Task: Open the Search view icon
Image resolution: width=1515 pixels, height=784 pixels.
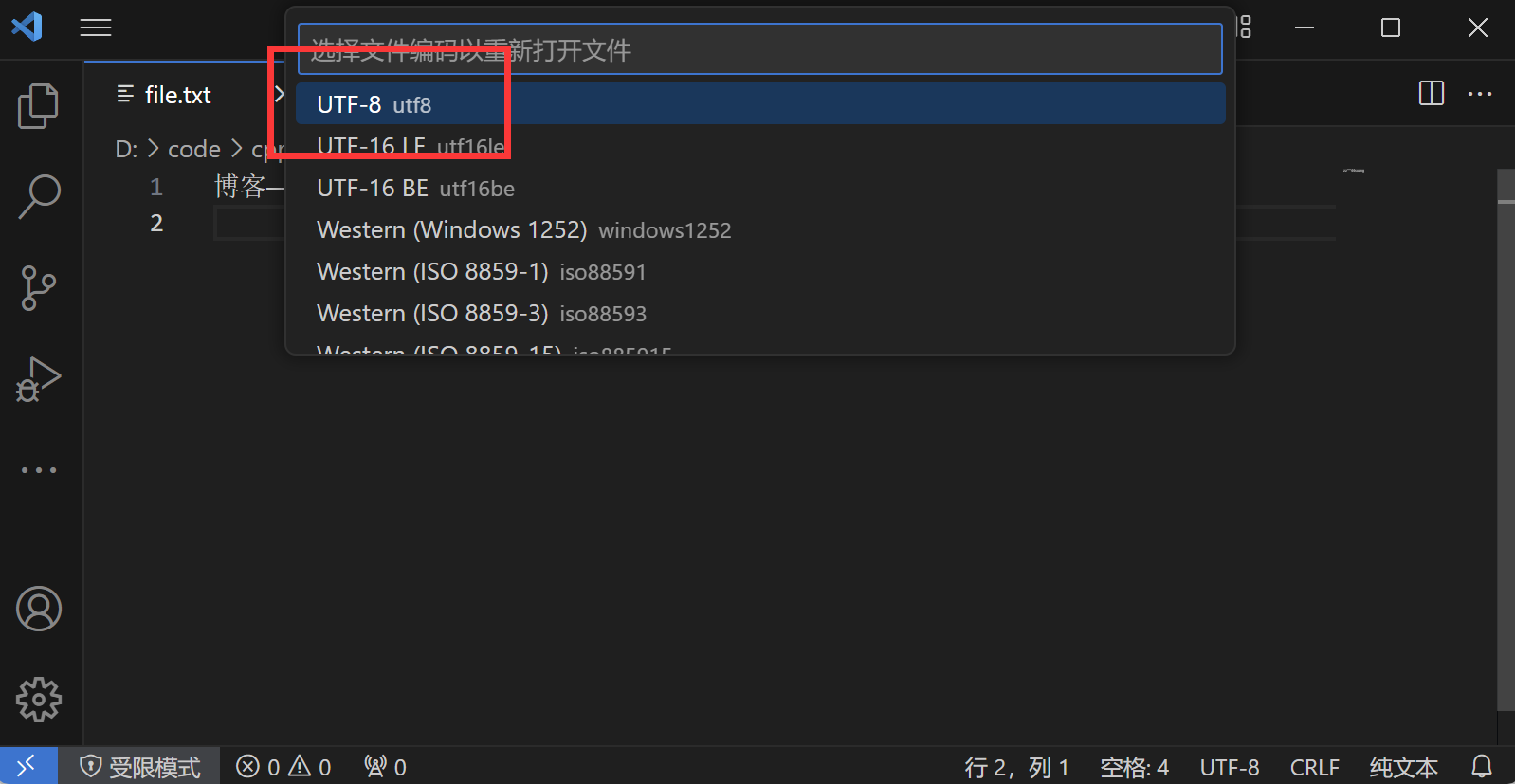Action: pyautogui.click(x=39, y=196)
